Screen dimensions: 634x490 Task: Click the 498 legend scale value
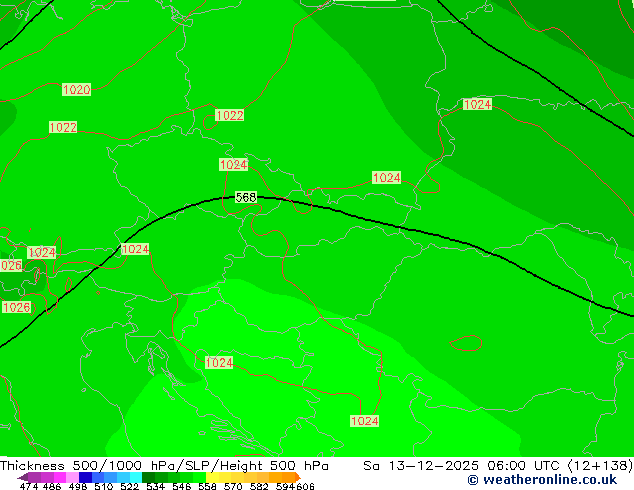[78, 486]
